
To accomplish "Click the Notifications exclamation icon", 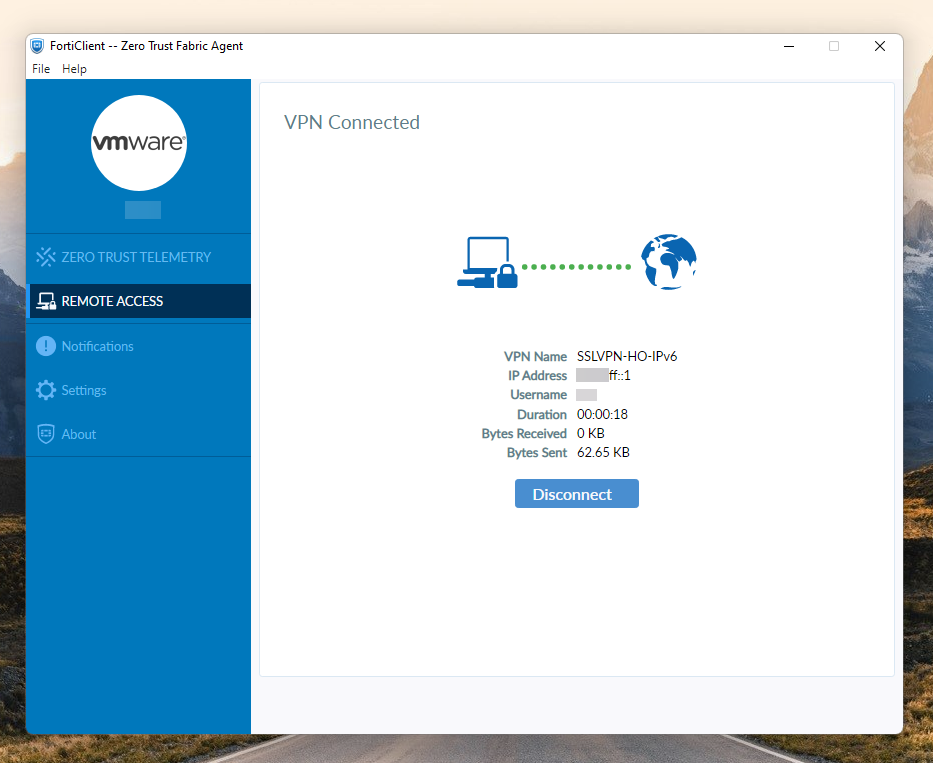I will pos(46,346).
